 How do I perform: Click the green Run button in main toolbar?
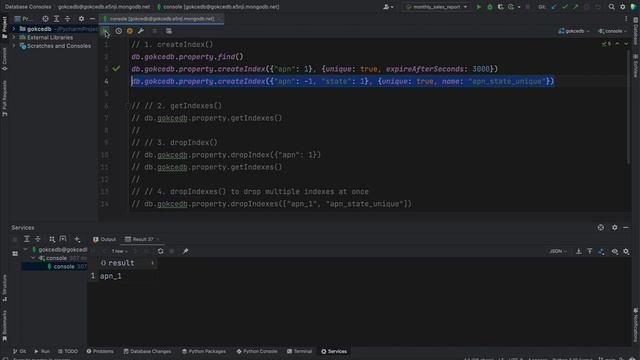pyautogui.click(x=479, y=7)
